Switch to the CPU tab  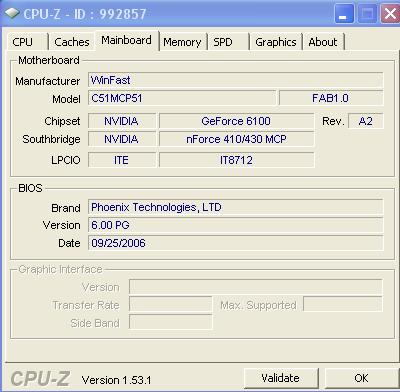coord(27,42)
